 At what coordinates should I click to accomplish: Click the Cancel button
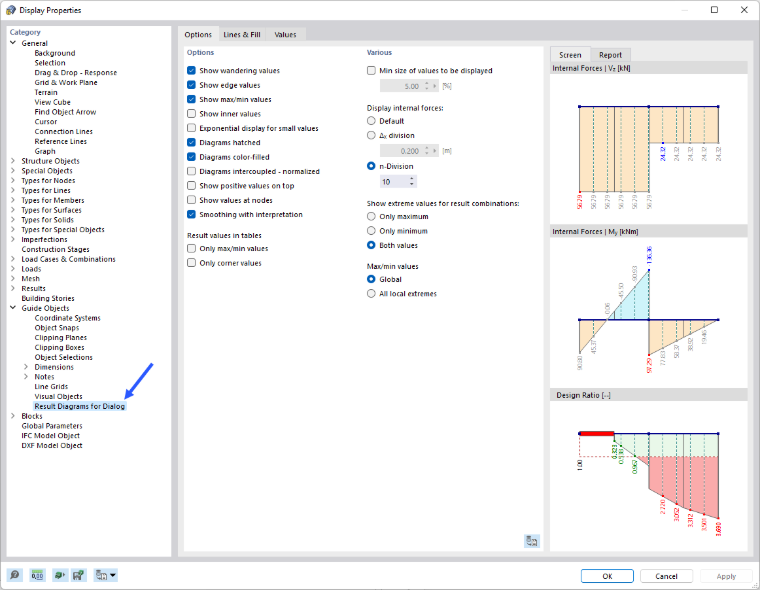pos(666,576)
